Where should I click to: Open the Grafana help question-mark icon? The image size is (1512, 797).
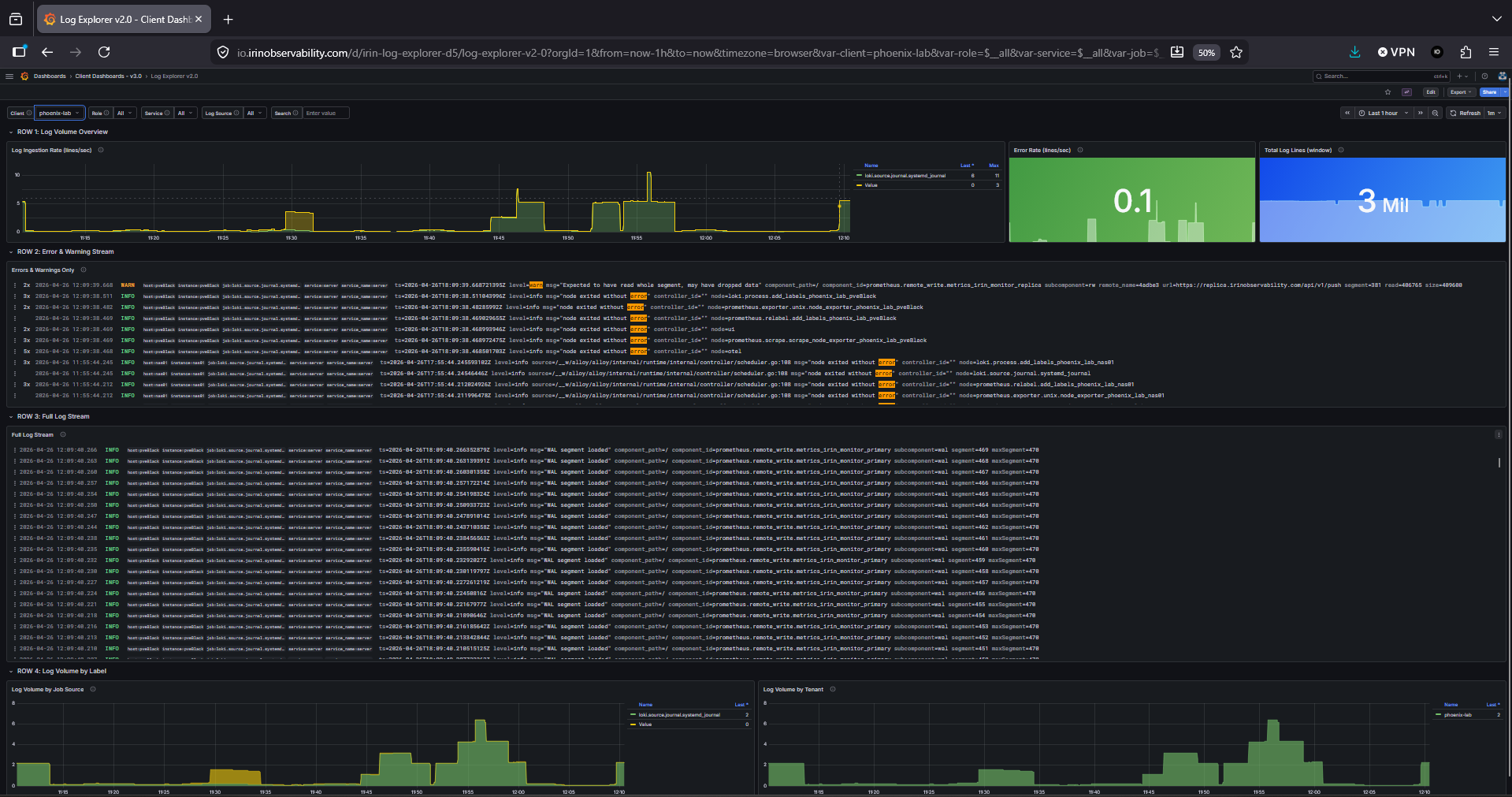[1484, 76]
